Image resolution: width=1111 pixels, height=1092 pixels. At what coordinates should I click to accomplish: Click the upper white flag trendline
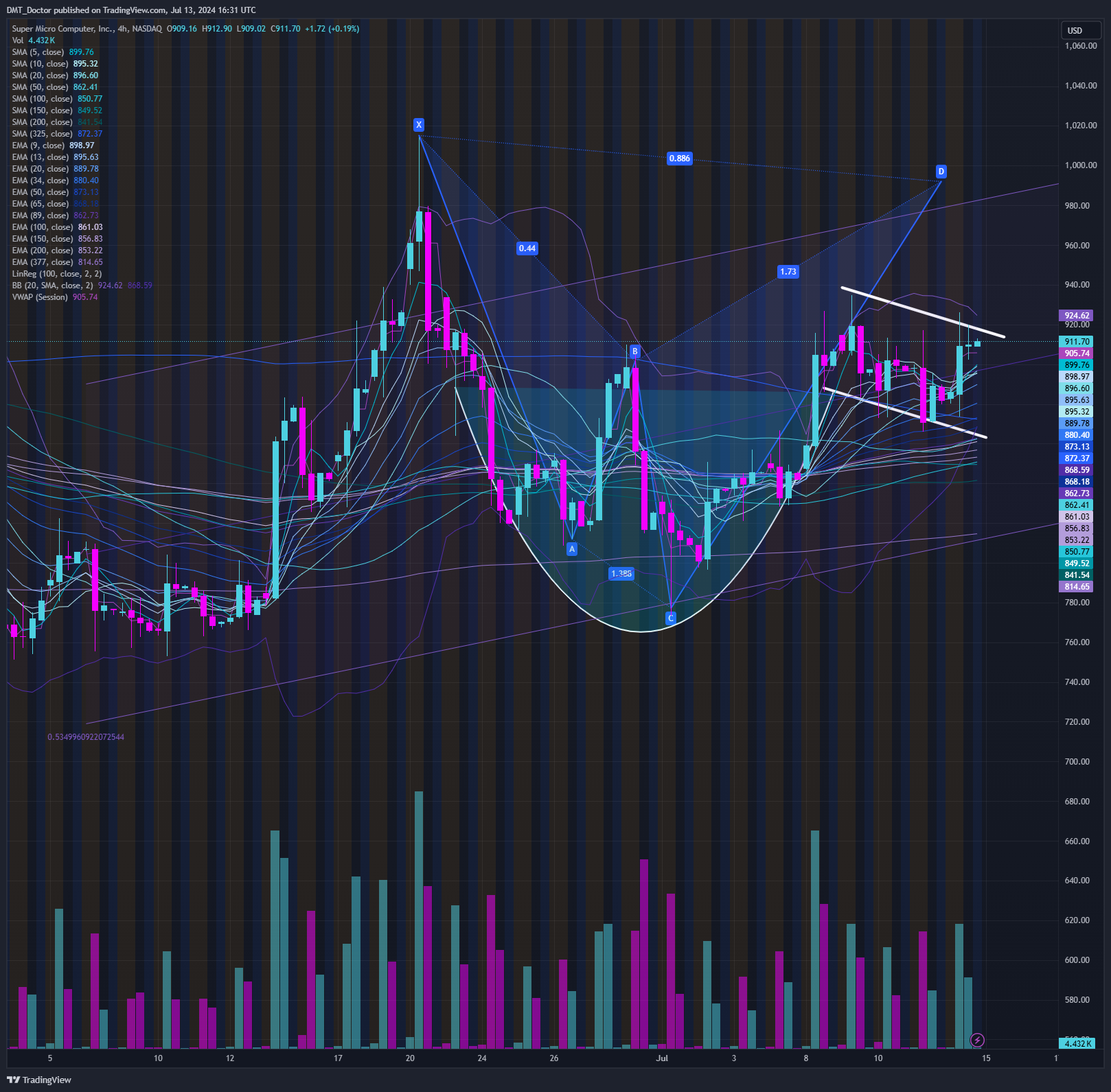923,312
